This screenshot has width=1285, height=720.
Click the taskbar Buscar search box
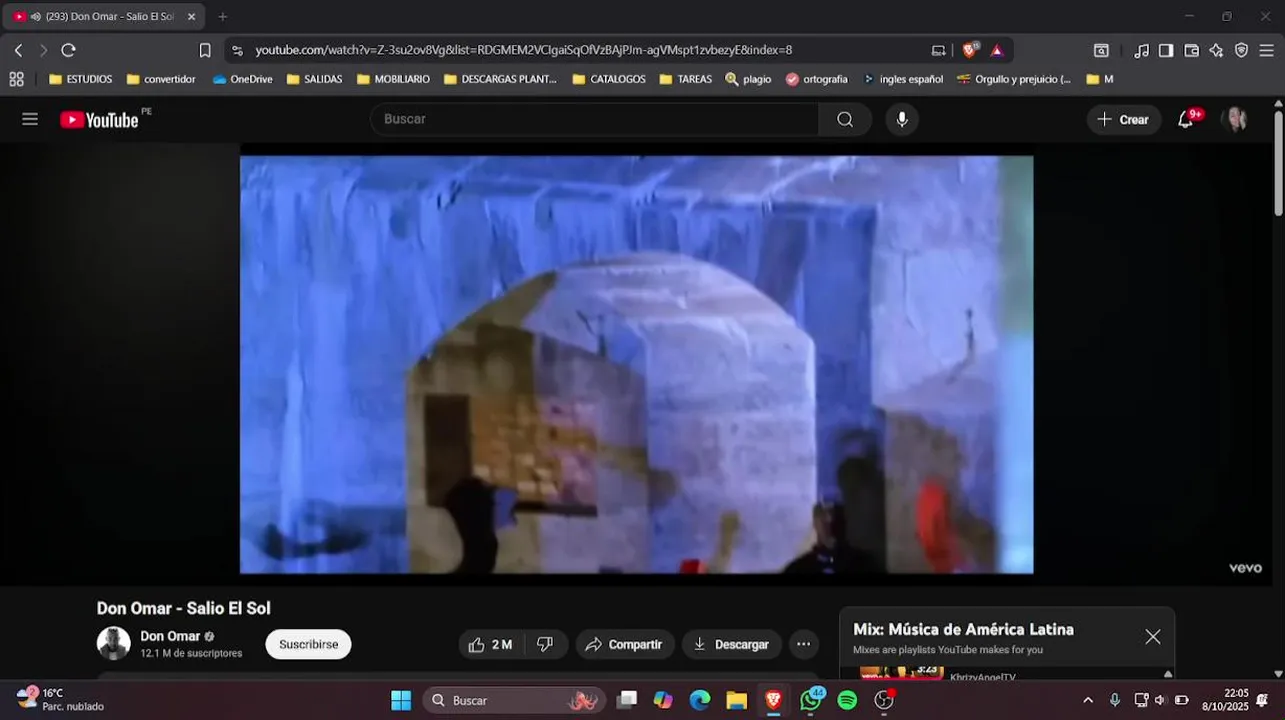pos(514,700)
